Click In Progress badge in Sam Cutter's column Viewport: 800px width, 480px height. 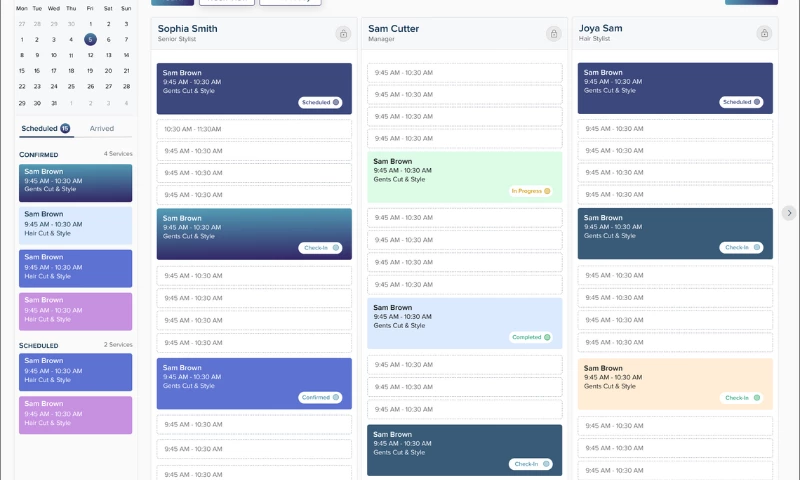point(531,191)
